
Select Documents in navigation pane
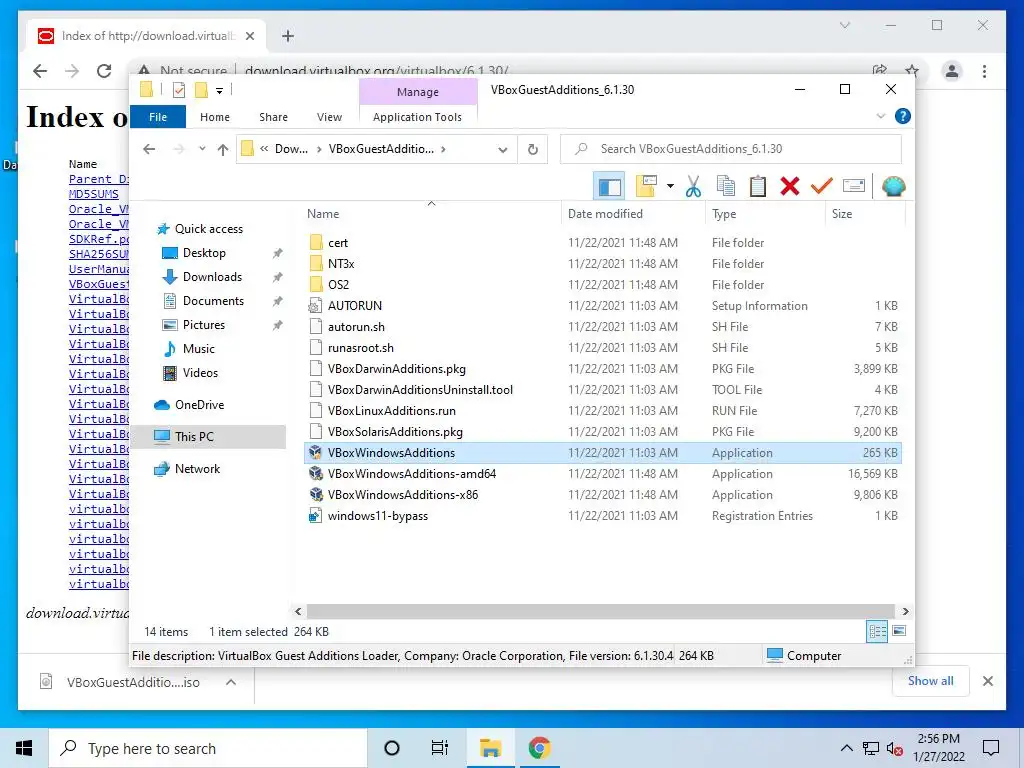click(214, 301)
